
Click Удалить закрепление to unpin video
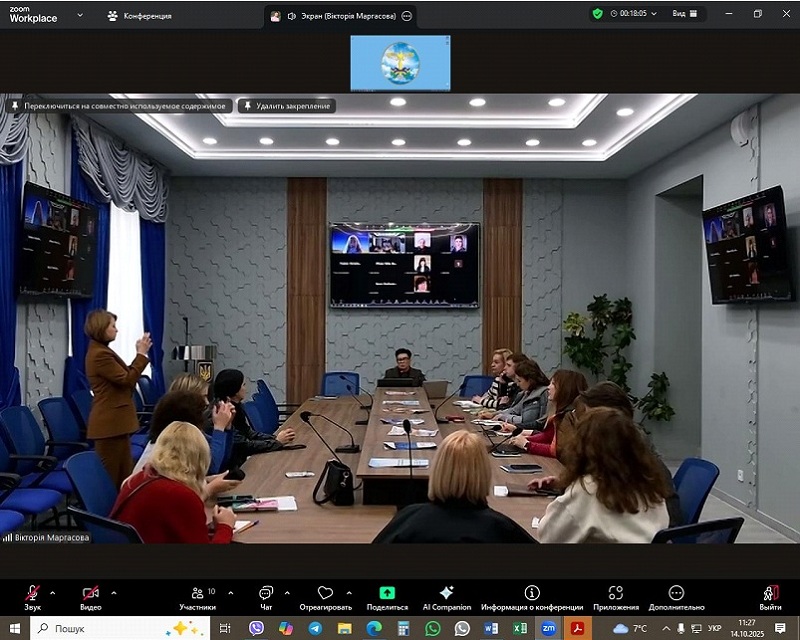point(287,105)
